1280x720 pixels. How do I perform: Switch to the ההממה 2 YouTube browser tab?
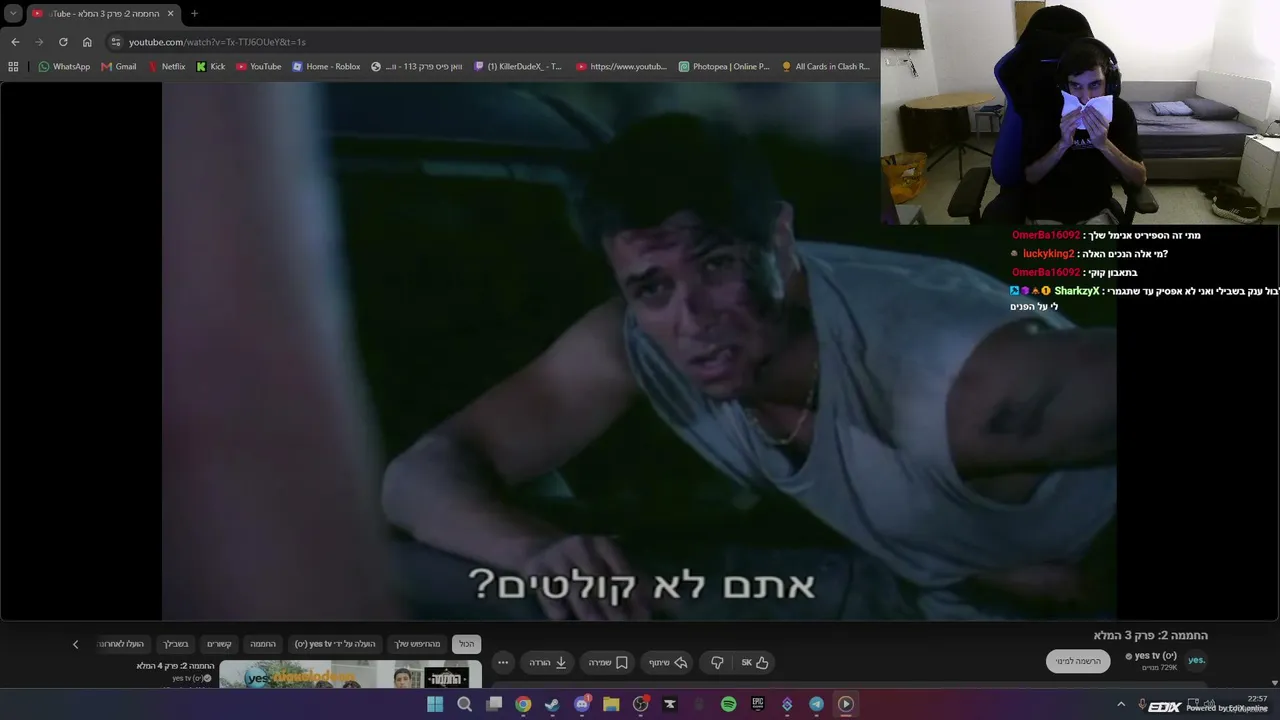tap(103, 14)
